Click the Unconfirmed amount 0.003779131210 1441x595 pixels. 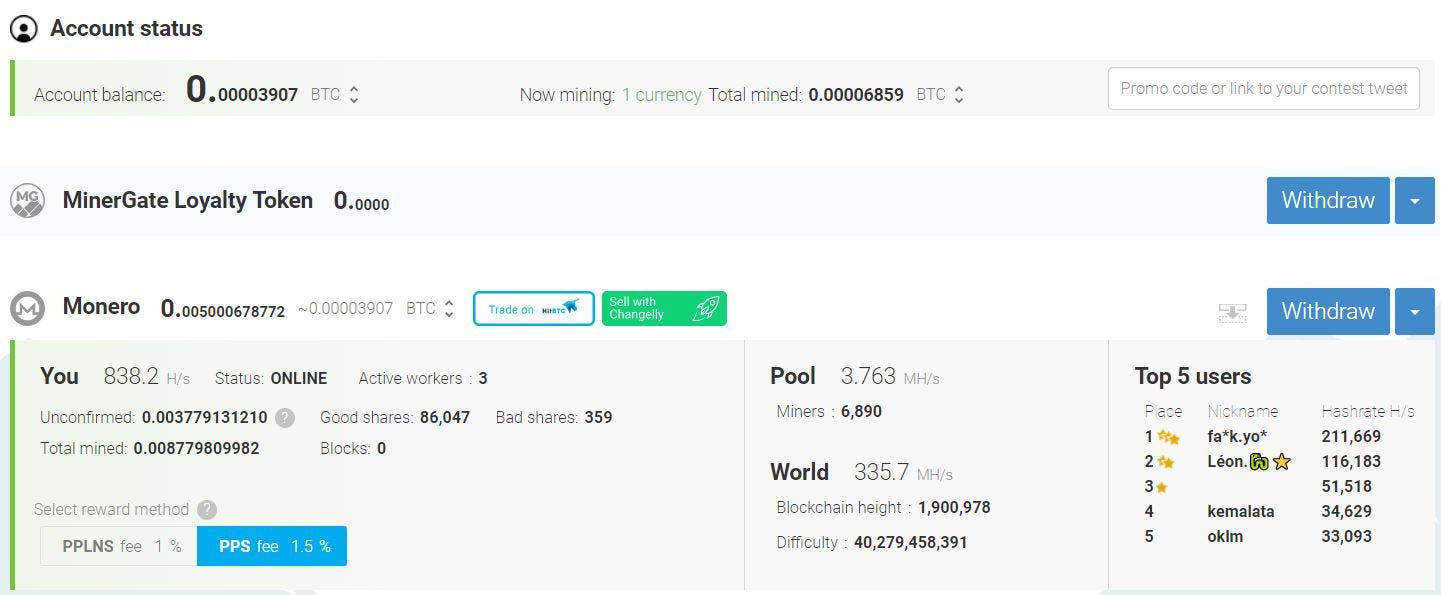click(x=205, y=418)
